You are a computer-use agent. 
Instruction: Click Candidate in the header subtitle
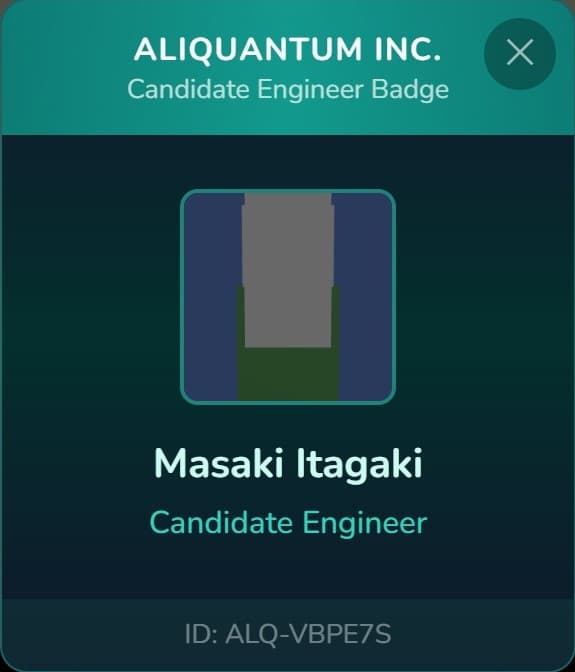click(189, 90)
